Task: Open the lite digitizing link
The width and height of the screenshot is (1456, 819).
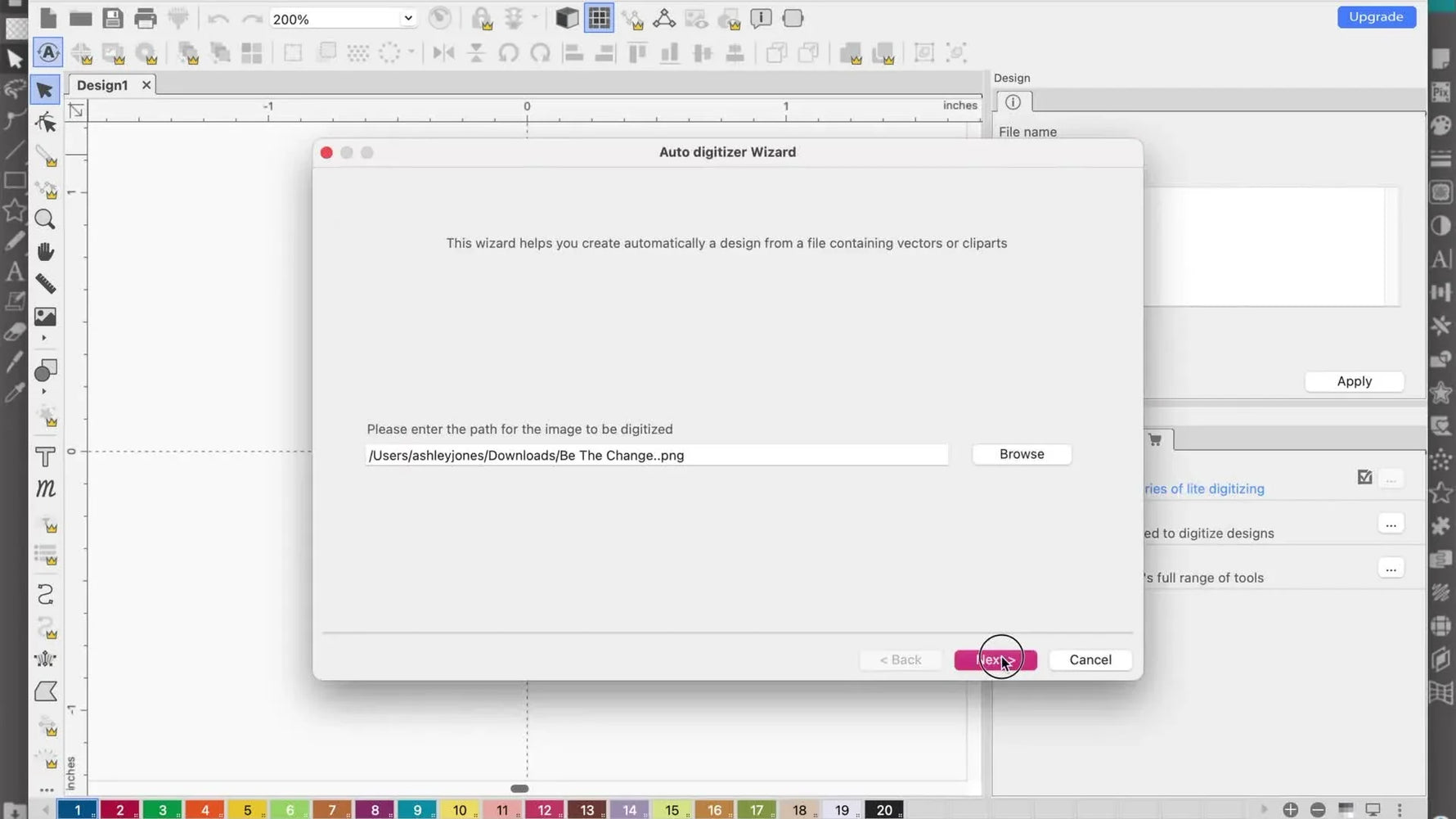Action: [1204, 488]
